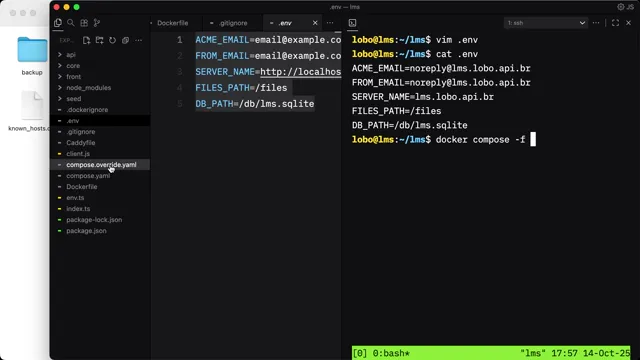
Task: Collapse all folders in explorer
Action: tap(125, 40)
